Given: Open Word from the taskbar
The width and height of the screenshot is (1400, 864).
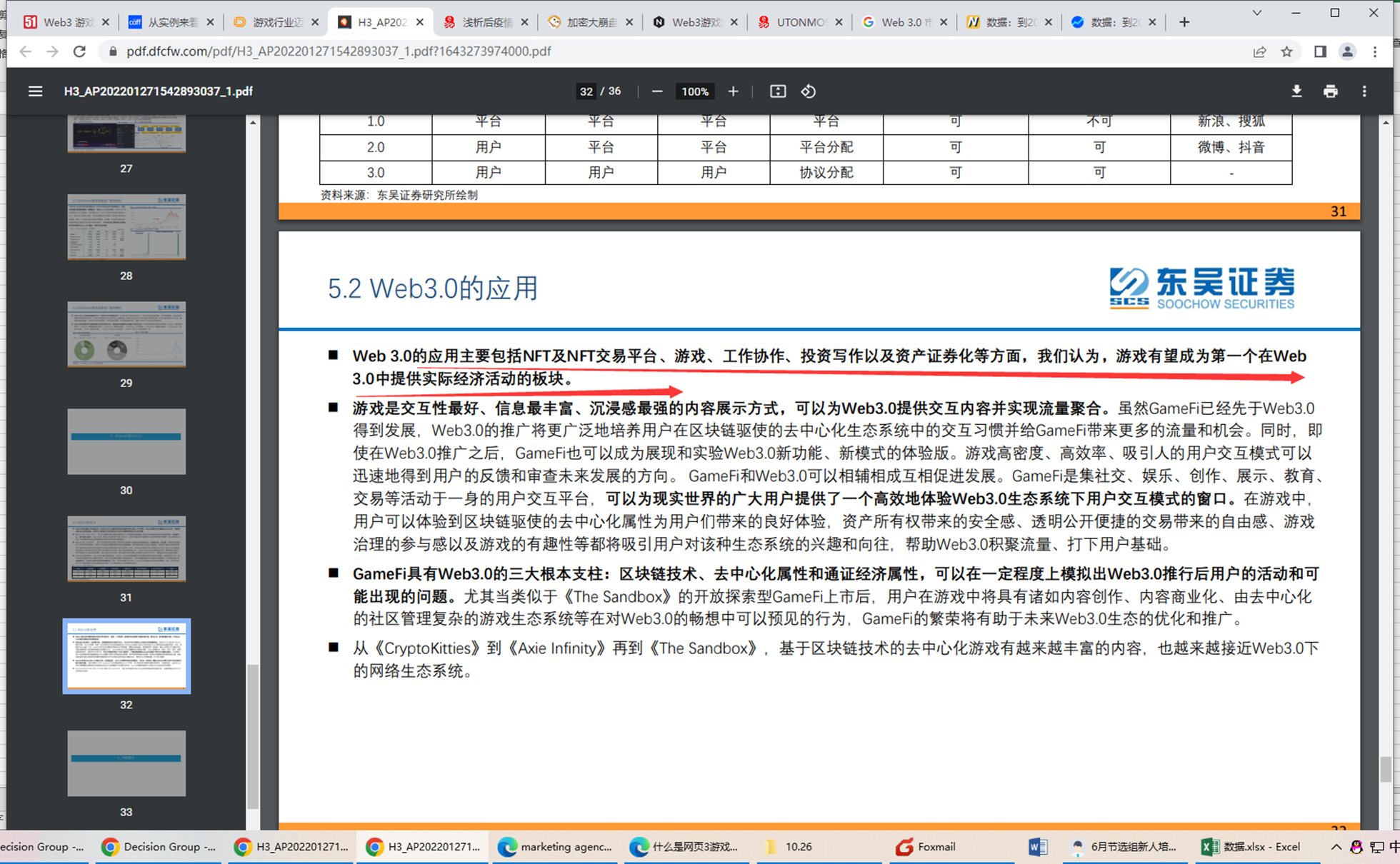Looking at the screenshot, I should (1037, 847).
